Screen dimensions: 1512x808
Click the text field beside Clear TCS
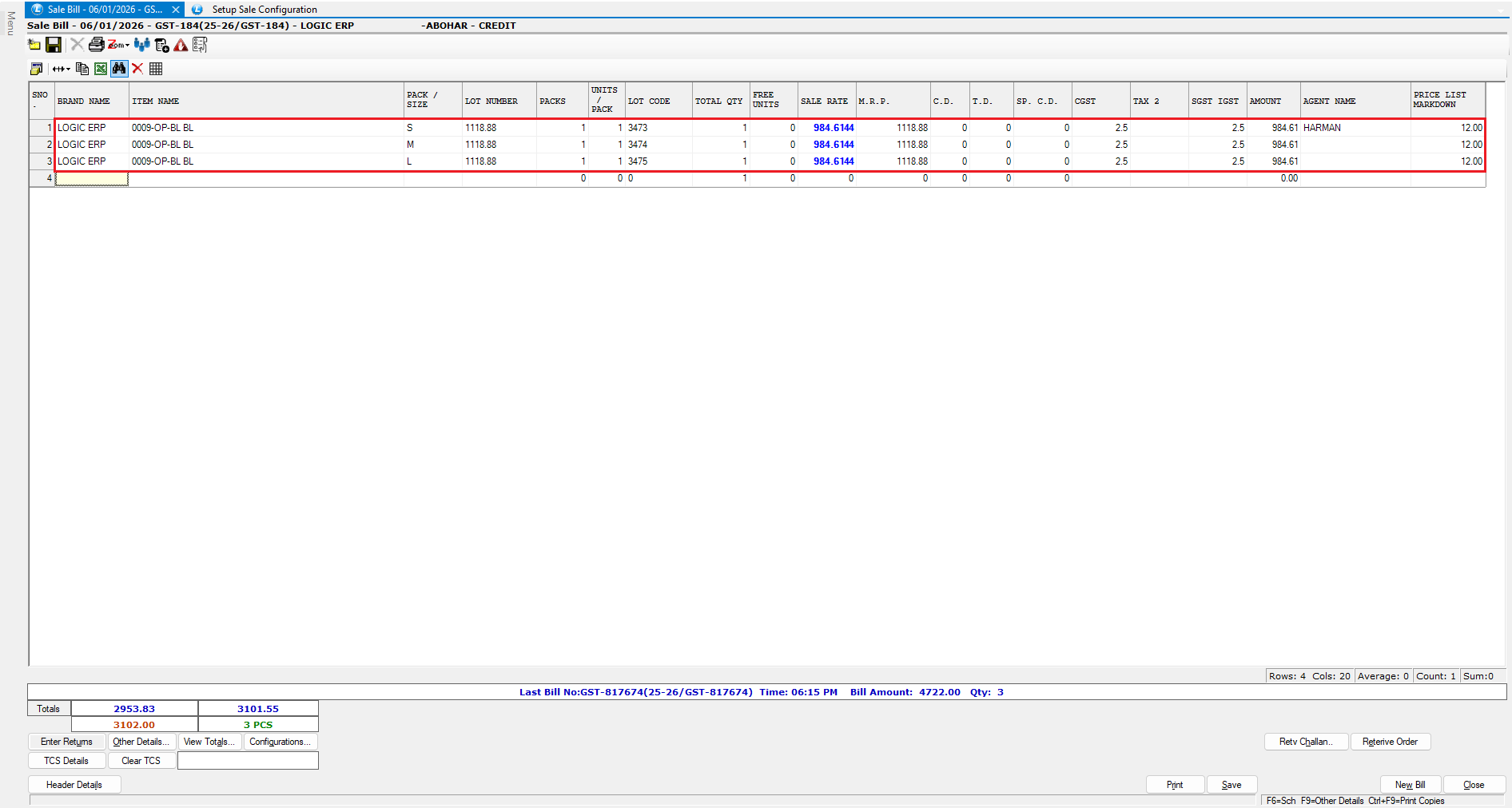(248, 761)
